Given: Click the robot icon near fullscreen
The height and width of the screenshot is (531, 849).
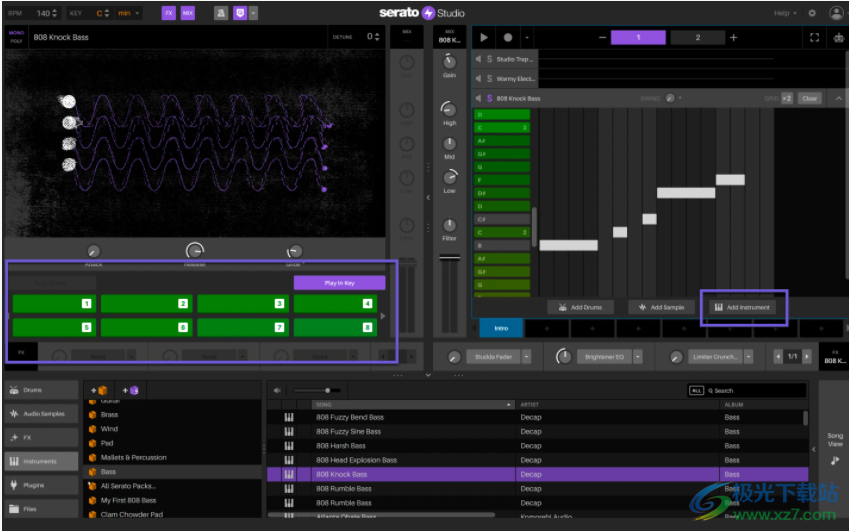Looking at the screenshot, I should pos(839,37).
